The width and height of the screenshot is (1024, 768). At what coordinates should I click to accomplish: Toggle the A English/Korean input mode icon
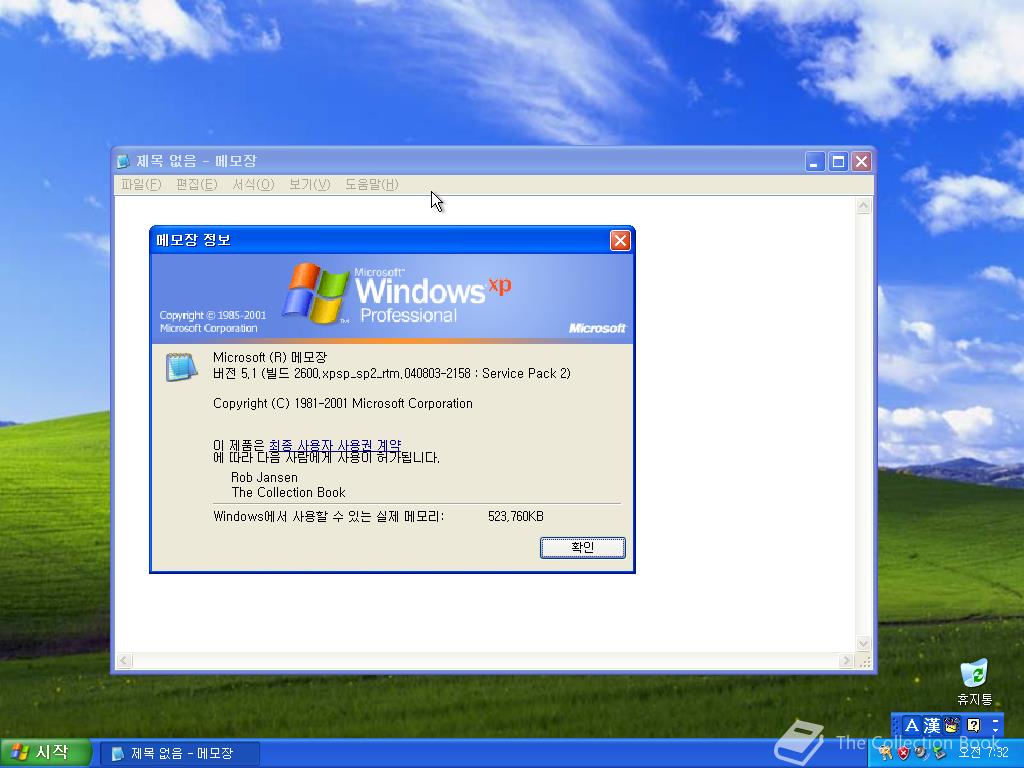point(912,725)
